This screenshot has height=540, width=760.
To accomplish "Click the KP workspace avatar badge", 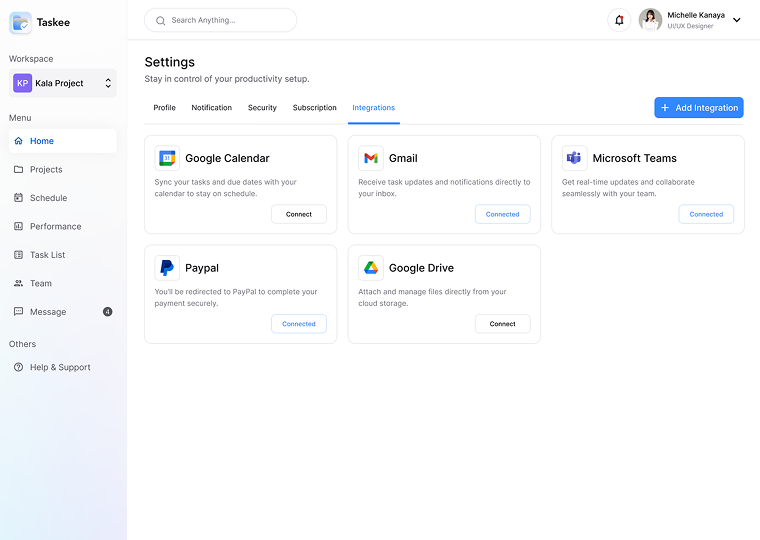I will [x=22, y=83].
